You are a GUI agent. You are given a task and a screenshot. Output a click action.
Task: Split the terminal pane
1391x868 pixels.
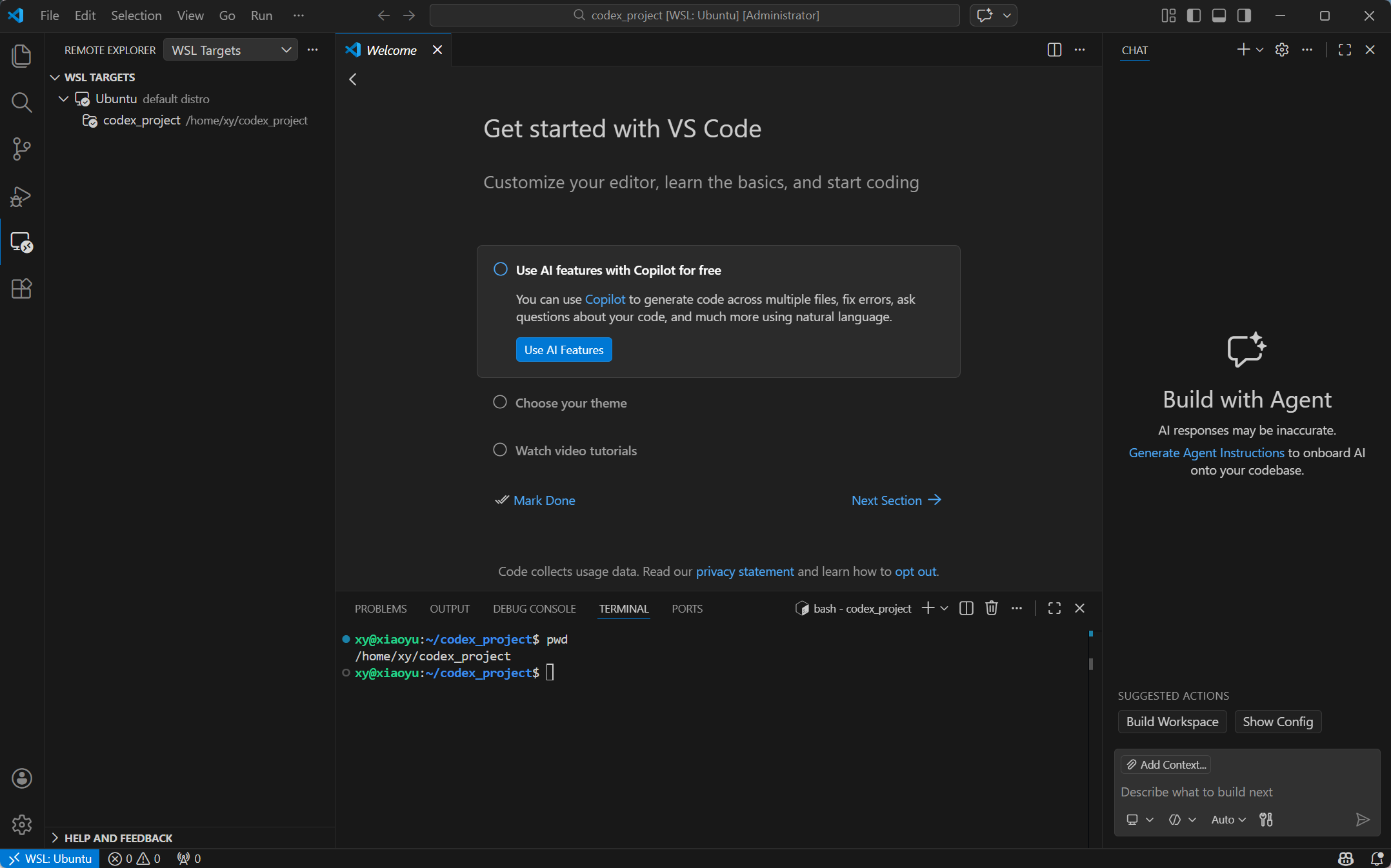click(966, 608)
